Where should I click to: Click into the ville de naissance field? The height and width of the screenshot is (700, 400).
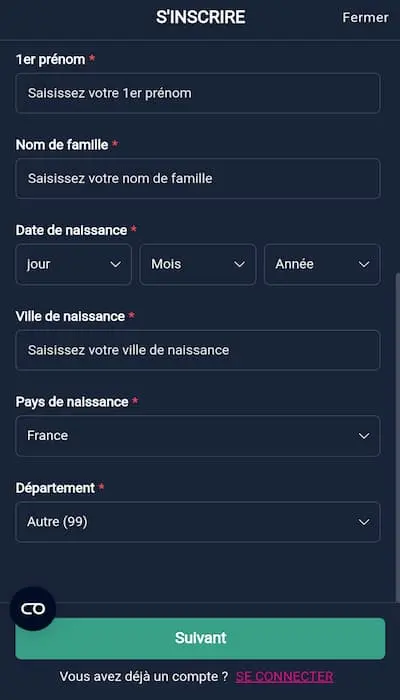198,350
